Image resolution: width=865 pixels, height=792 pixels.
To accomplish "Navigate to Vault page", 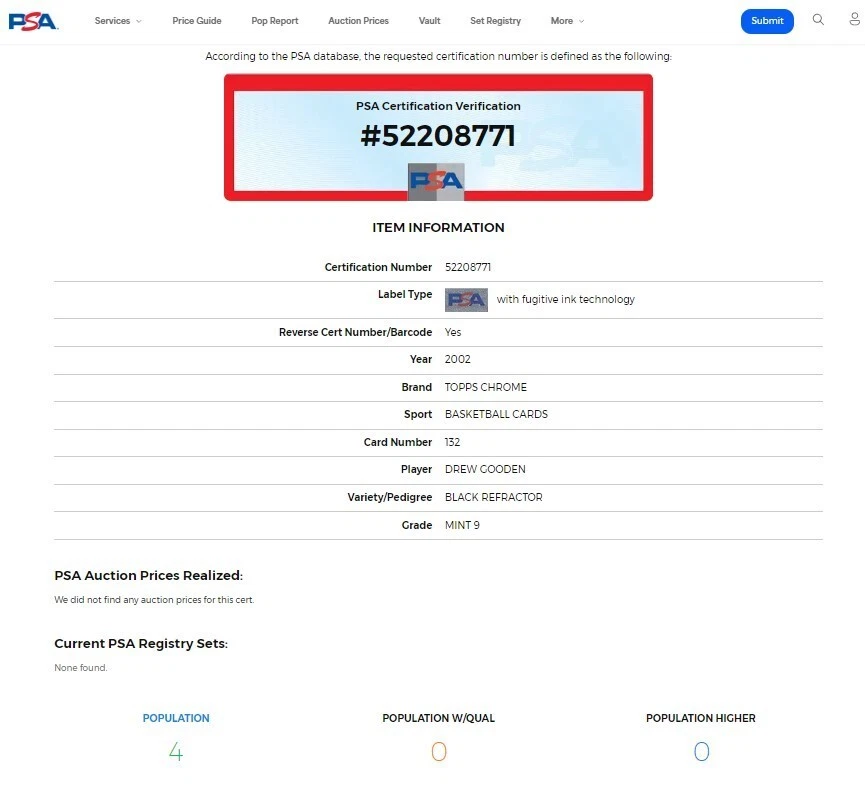I will [429, 21].
